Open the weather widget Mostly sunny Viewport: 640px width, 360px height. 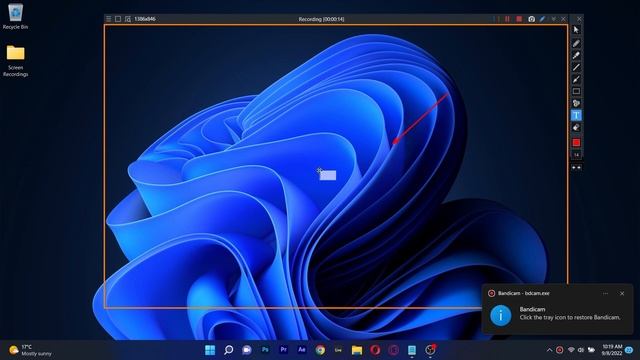click(30, 350)
